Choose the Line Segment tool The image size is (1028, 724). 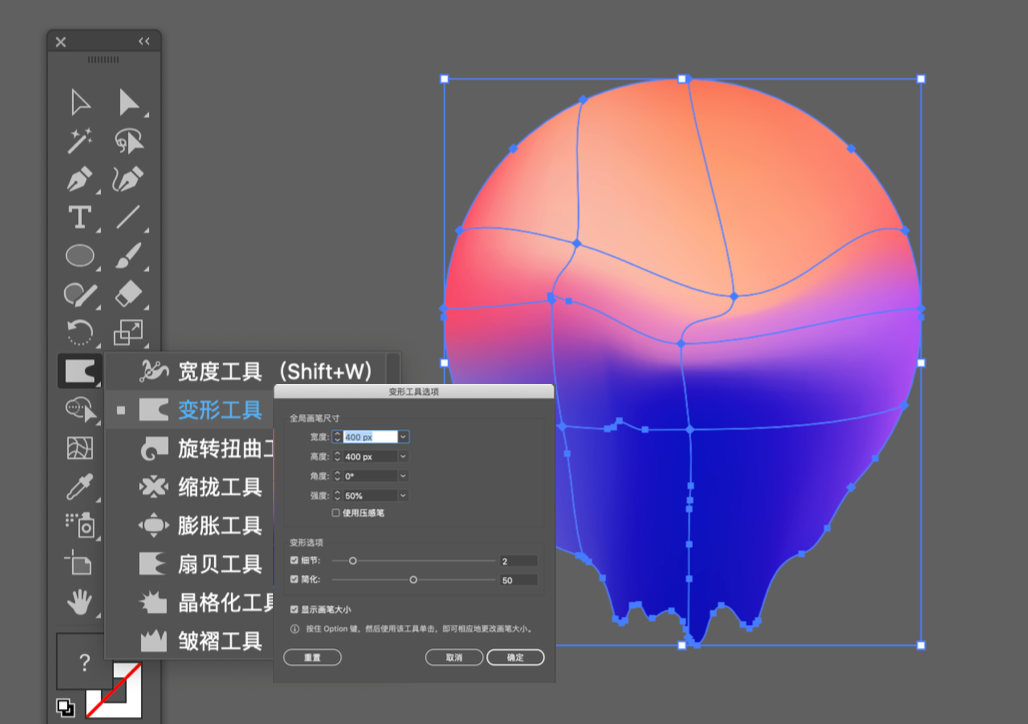tap(128, 217)
